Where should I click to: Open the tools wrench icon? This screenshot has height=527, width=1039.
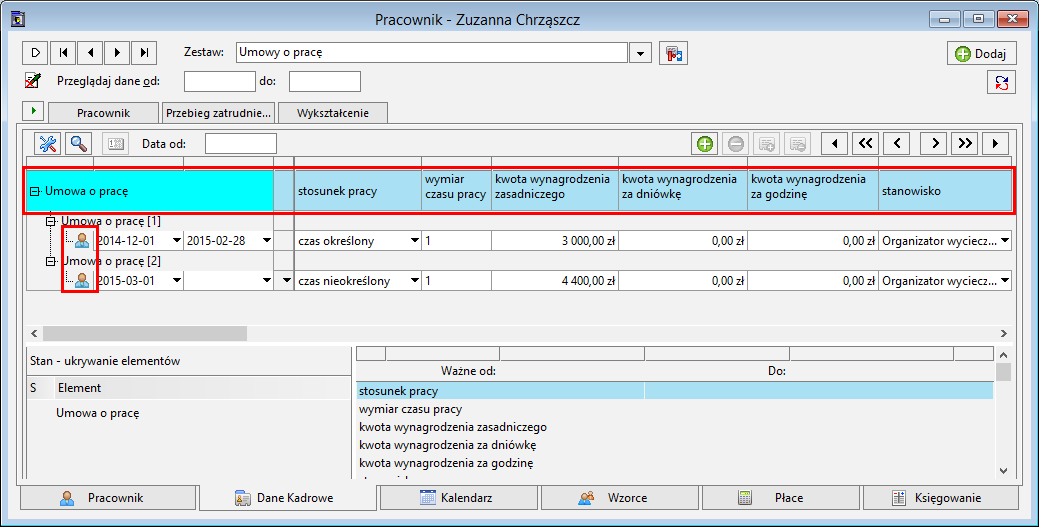(x=48, y=143)
